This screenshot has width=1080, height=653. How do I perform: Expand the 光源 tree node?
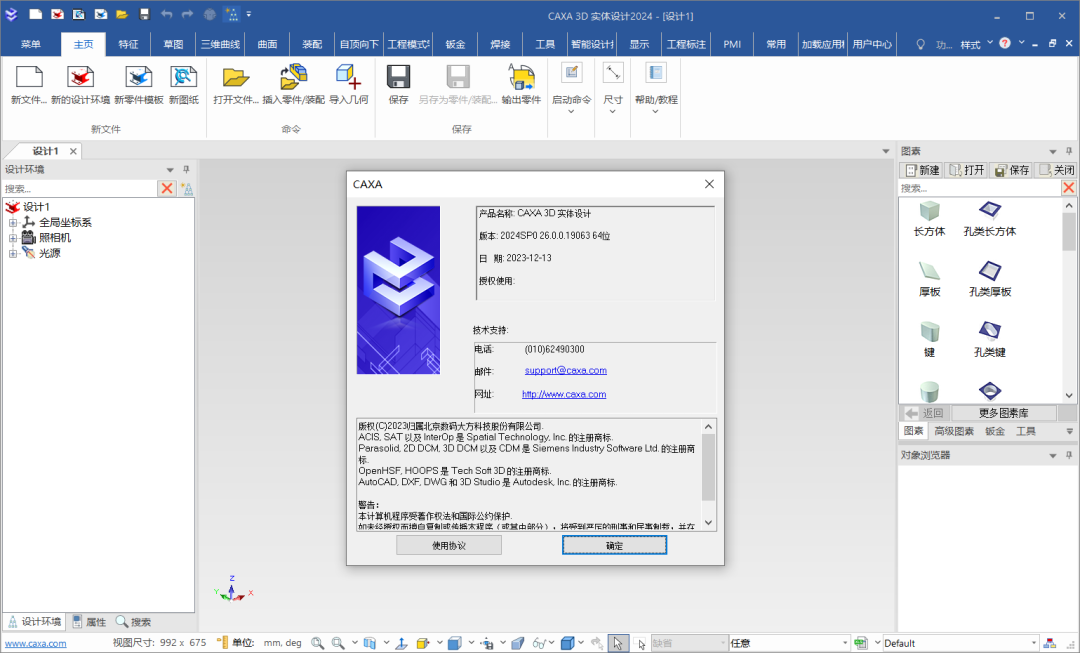pyautogui.click(x=12, y=253)
